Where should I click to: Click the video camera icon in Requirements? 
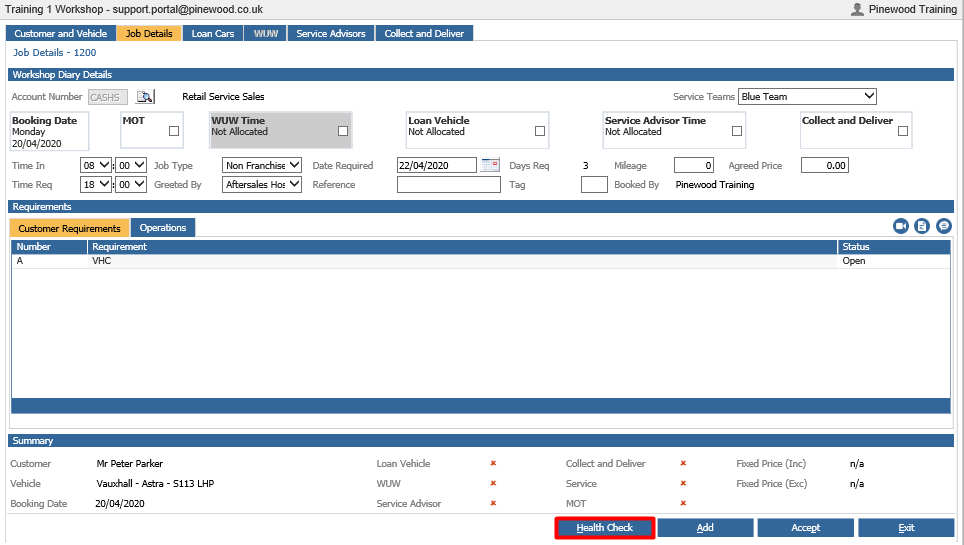click(901, 226)
